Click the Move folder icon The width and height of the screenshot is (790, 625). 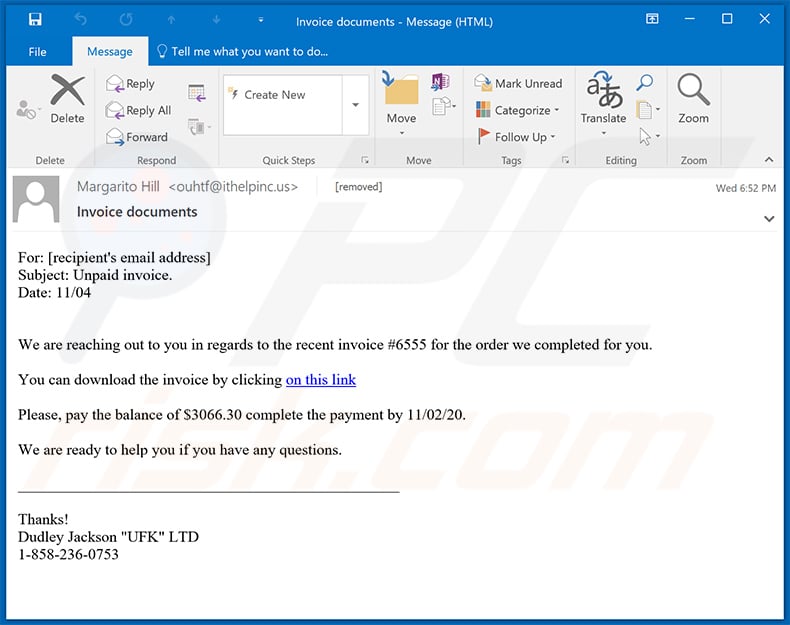point(401,98)
